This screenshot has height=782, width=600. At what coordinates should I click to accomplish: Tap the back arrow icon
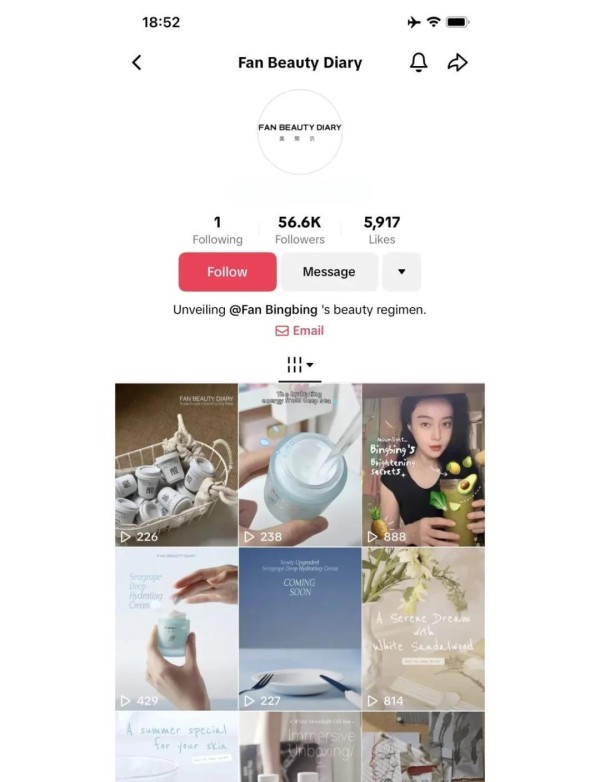(x=137, y=62)
